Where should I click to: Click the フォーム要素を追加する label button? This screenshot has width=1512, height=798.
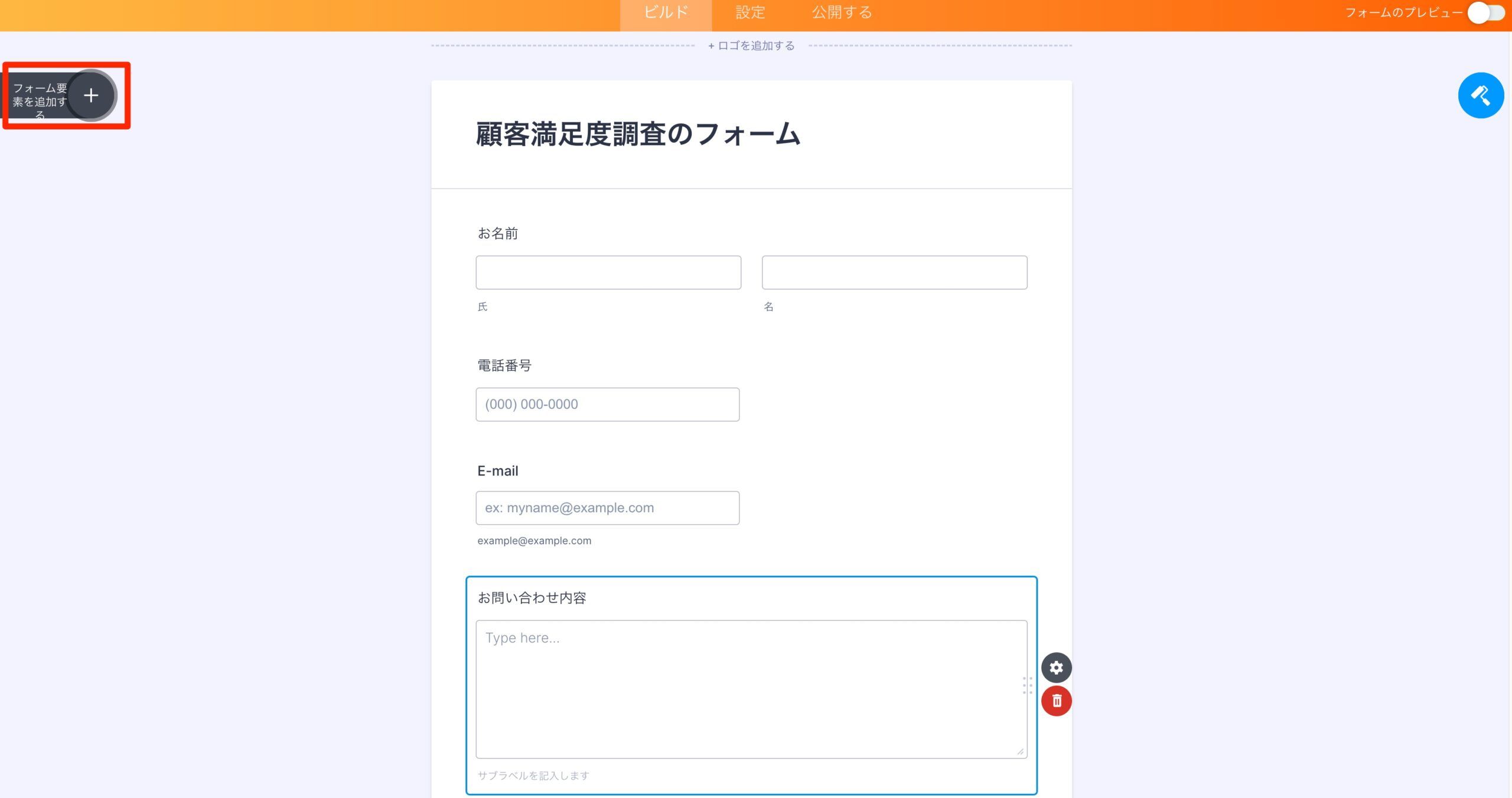40,96
